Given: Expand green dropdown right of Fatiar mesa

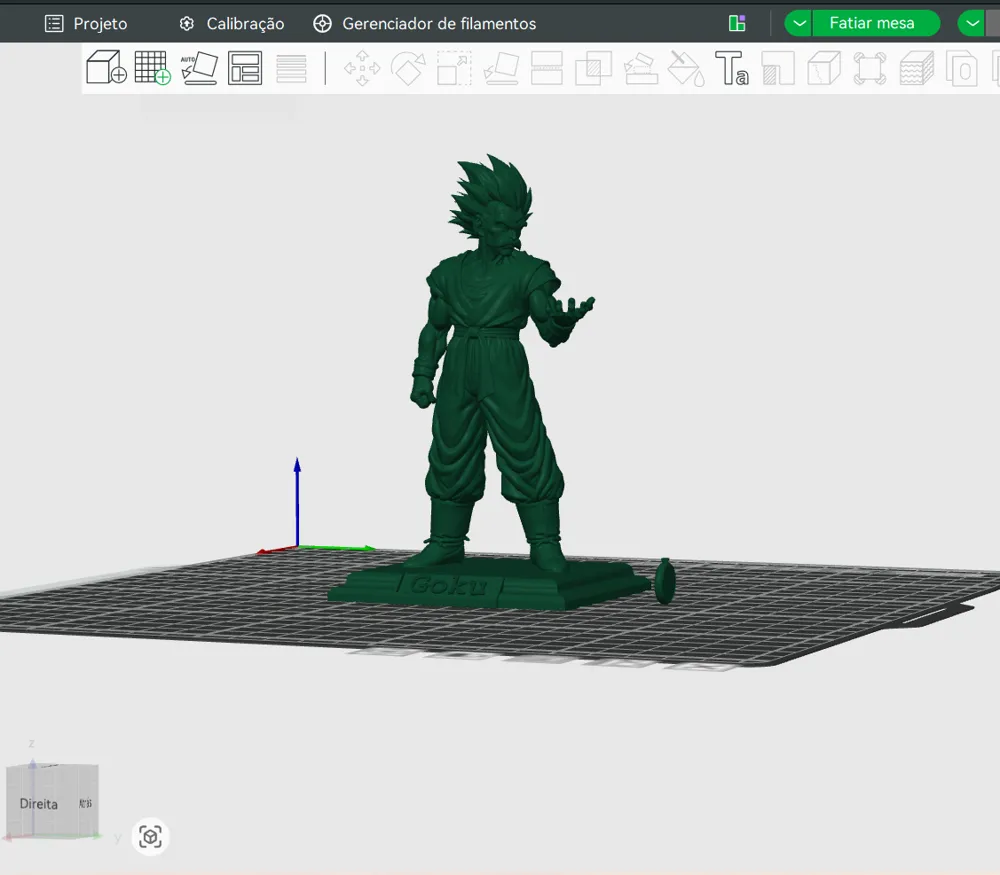Looking at the screenshot, I should pos(972,24).
